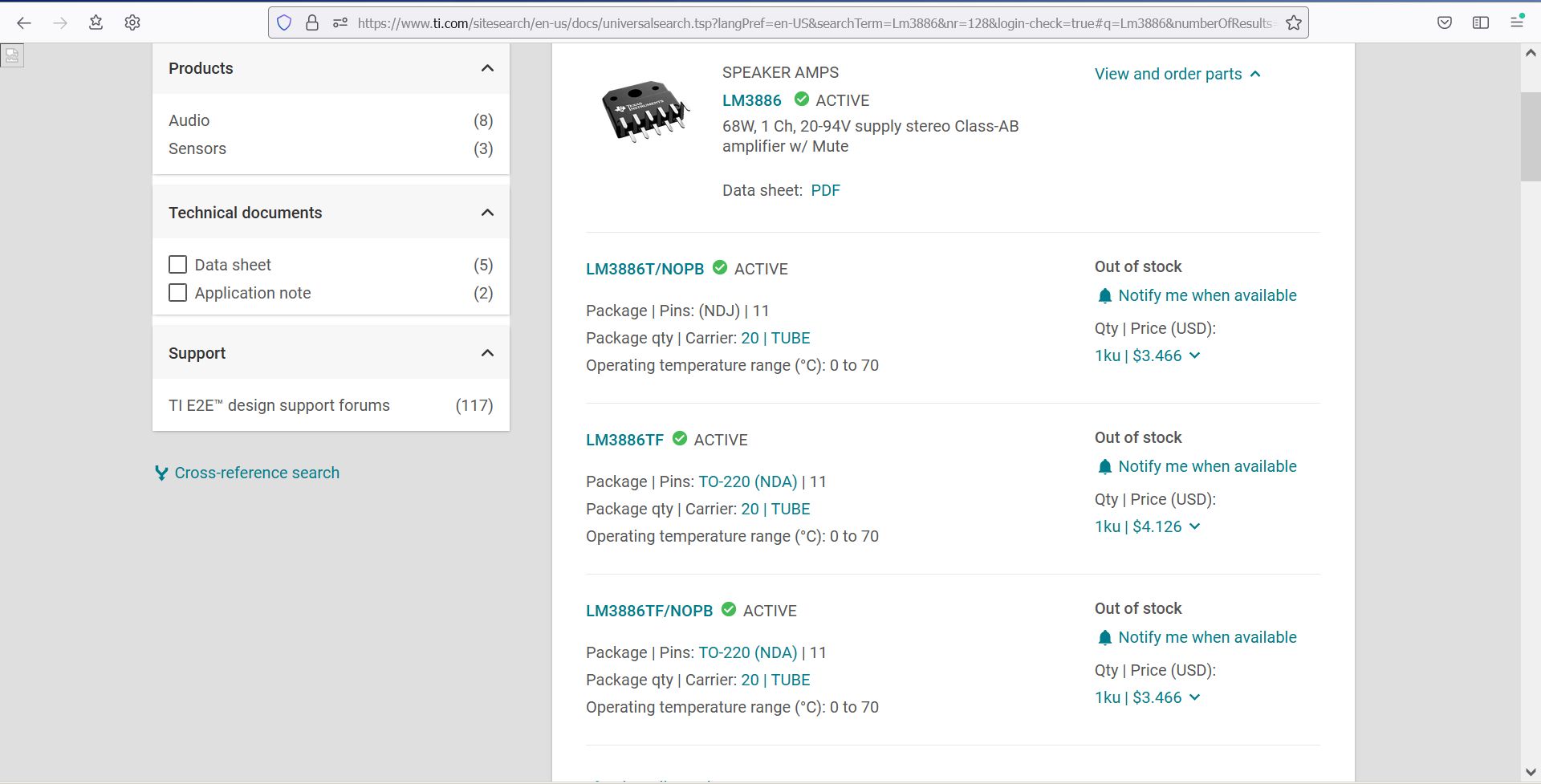
Task: Click the site security padlock icon
Action: [x=312, y=23]
